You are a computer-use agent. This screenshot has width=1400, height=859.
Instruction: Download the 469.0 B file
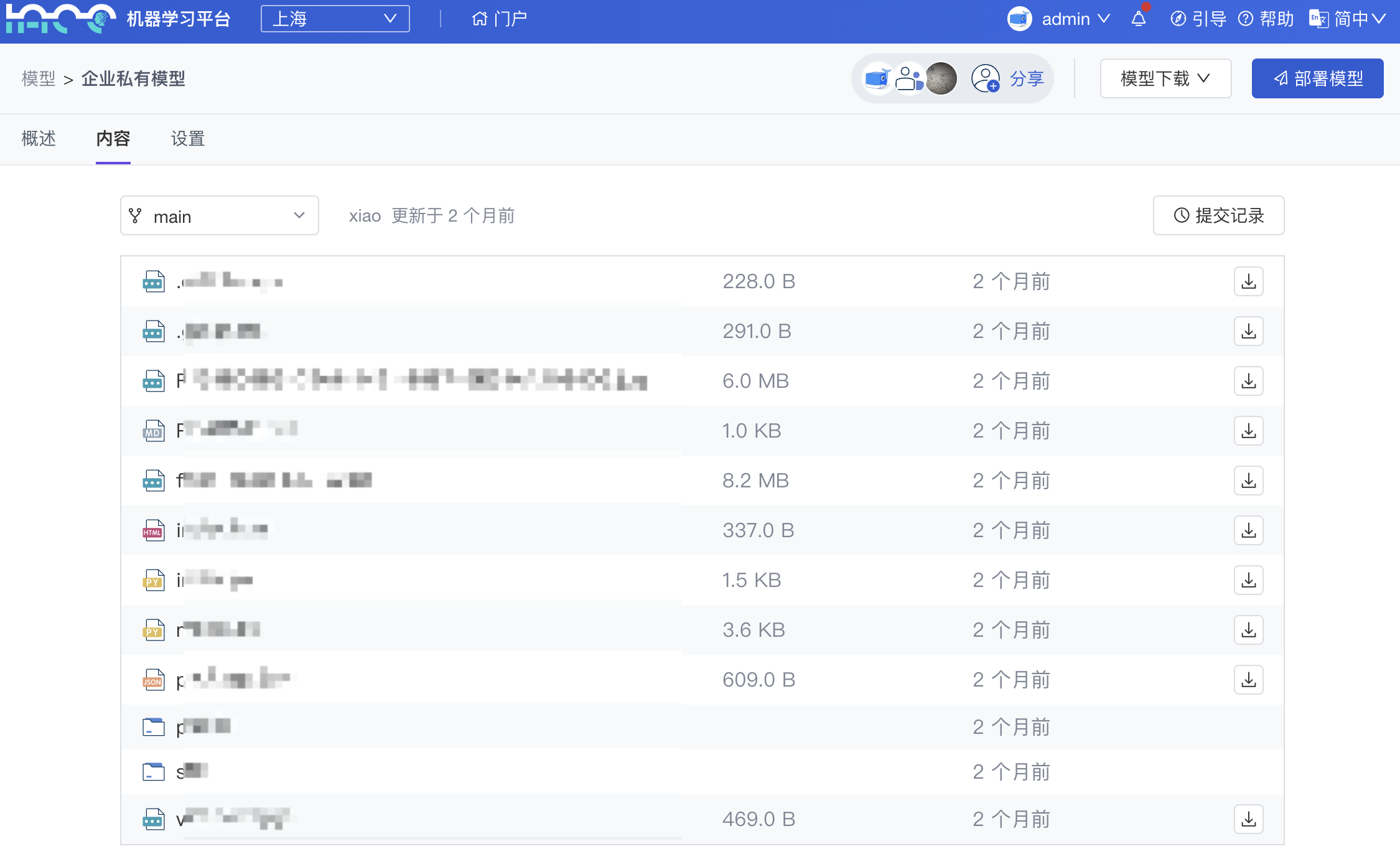1248,819
